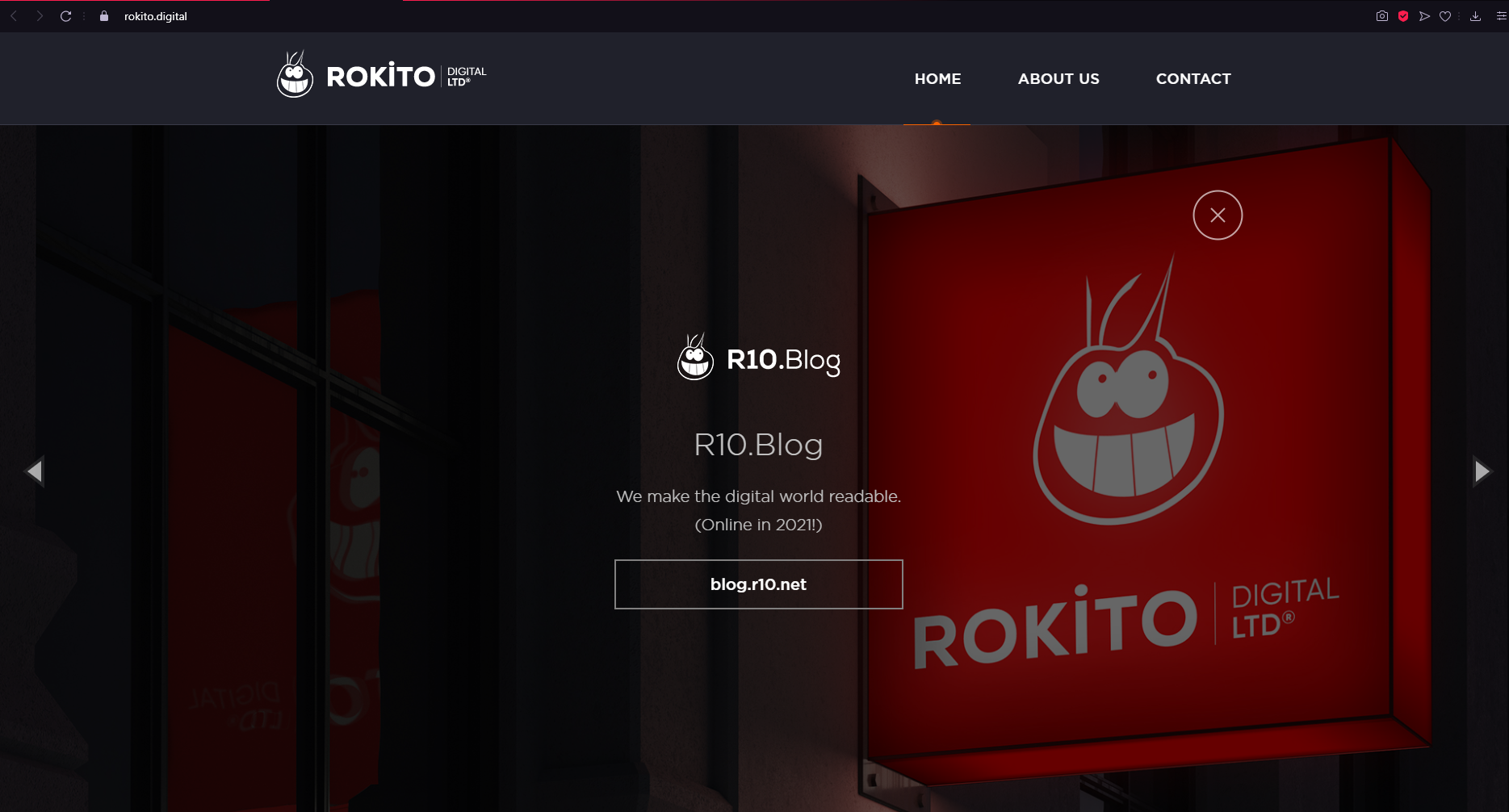Show the next slide with right arrow
Screen dimensions: 1509x812
1482,471
